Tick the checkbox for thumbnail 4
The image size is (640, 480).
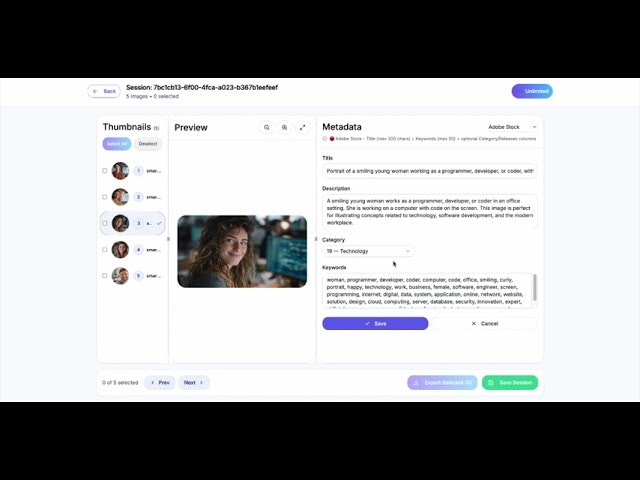coord(104,249)
